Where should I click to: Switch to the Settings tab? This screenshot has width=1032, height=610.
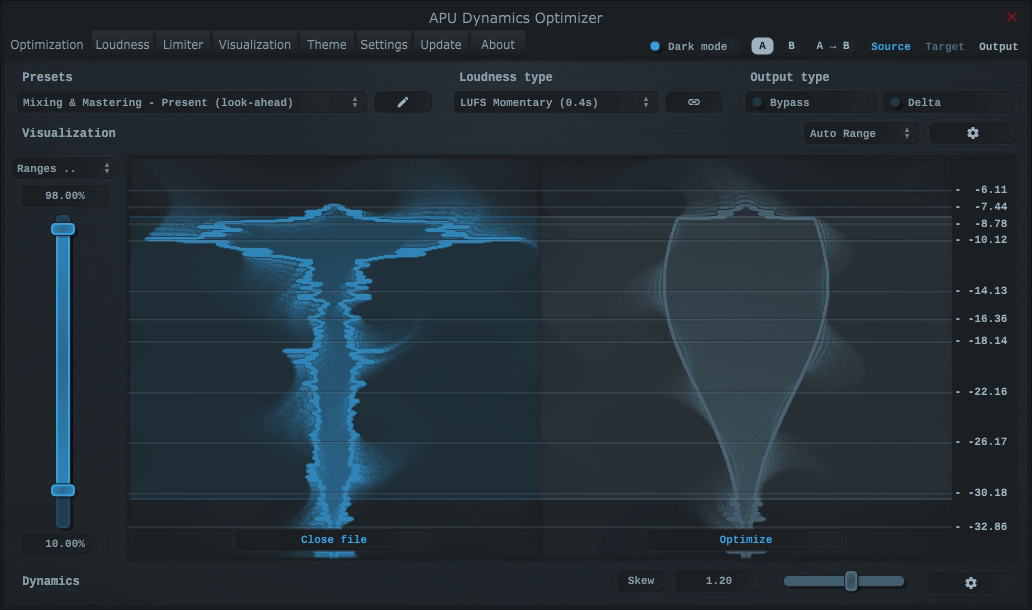point(384,45)
